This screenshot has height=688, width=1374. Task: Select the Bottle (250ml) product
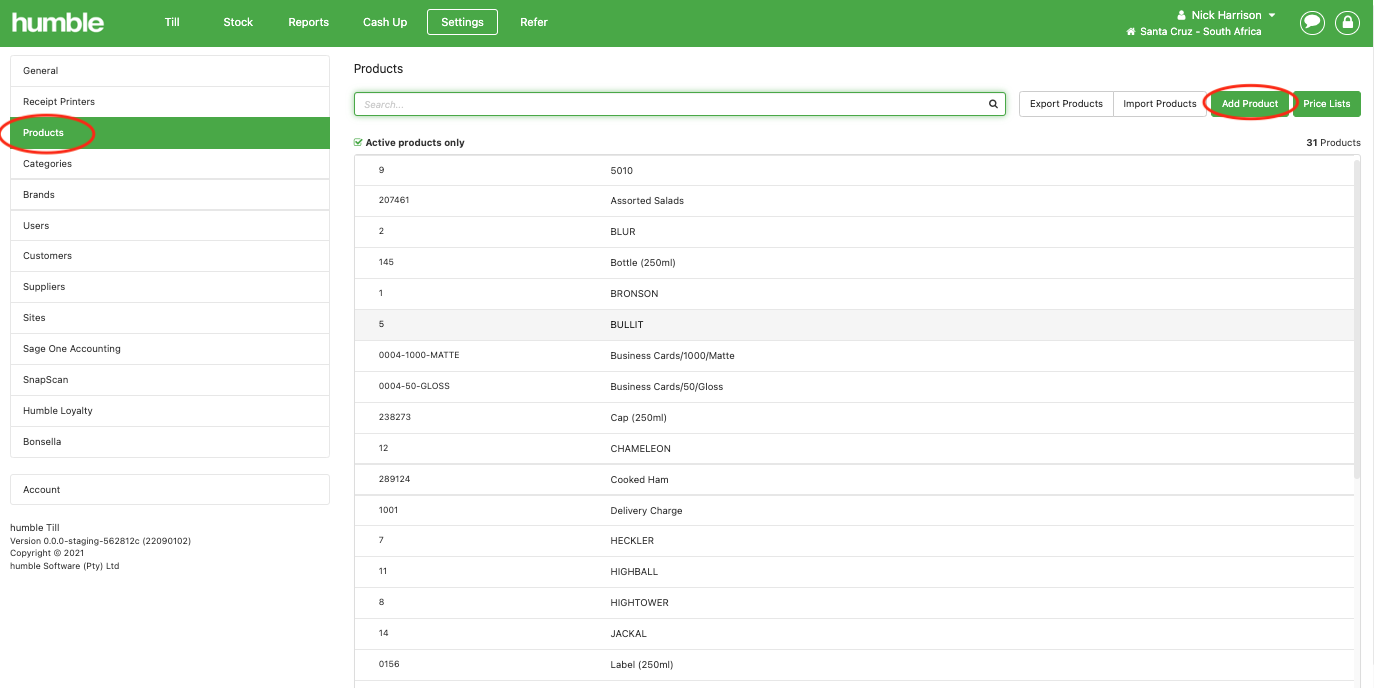(854, 263)
